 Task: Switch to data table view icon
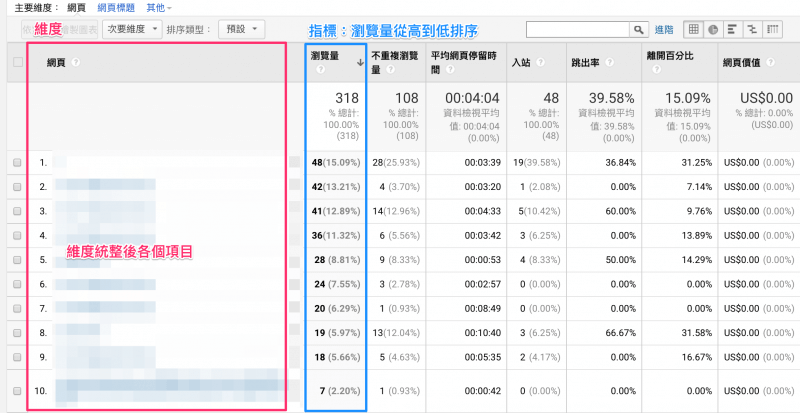point(695,30)
